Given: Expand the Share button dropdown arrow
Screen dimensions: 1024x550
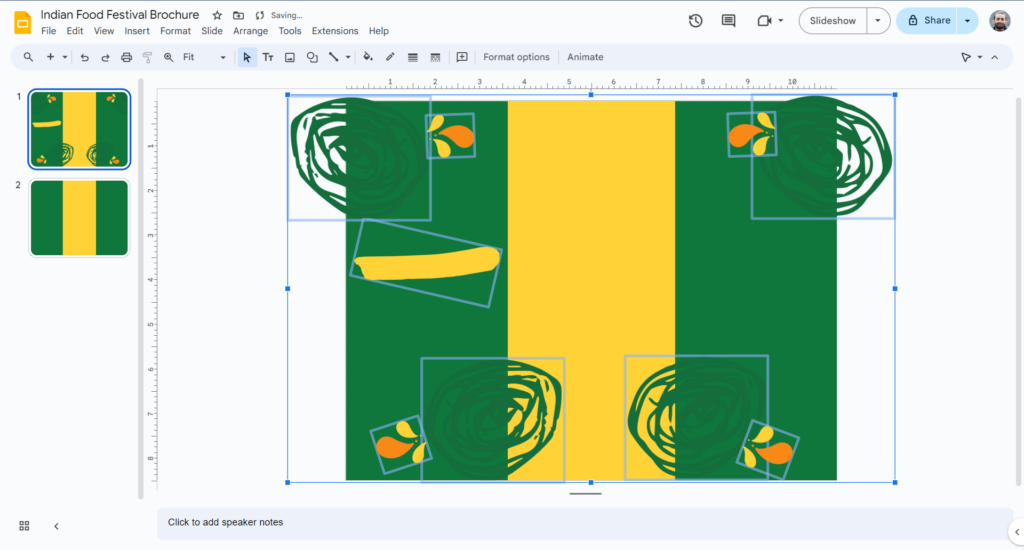Looking at the screenshot, I should click(967, 20).
